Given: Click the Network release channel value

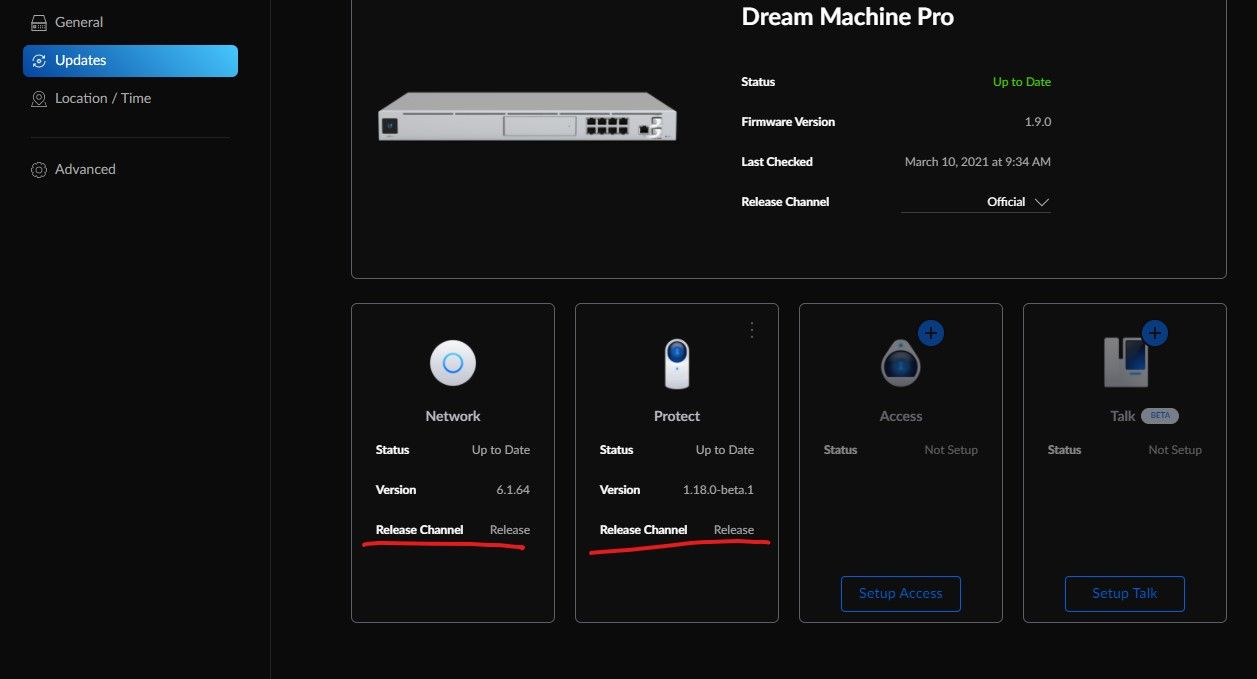Looking at the screenshot, I should (x=510, y=530).
